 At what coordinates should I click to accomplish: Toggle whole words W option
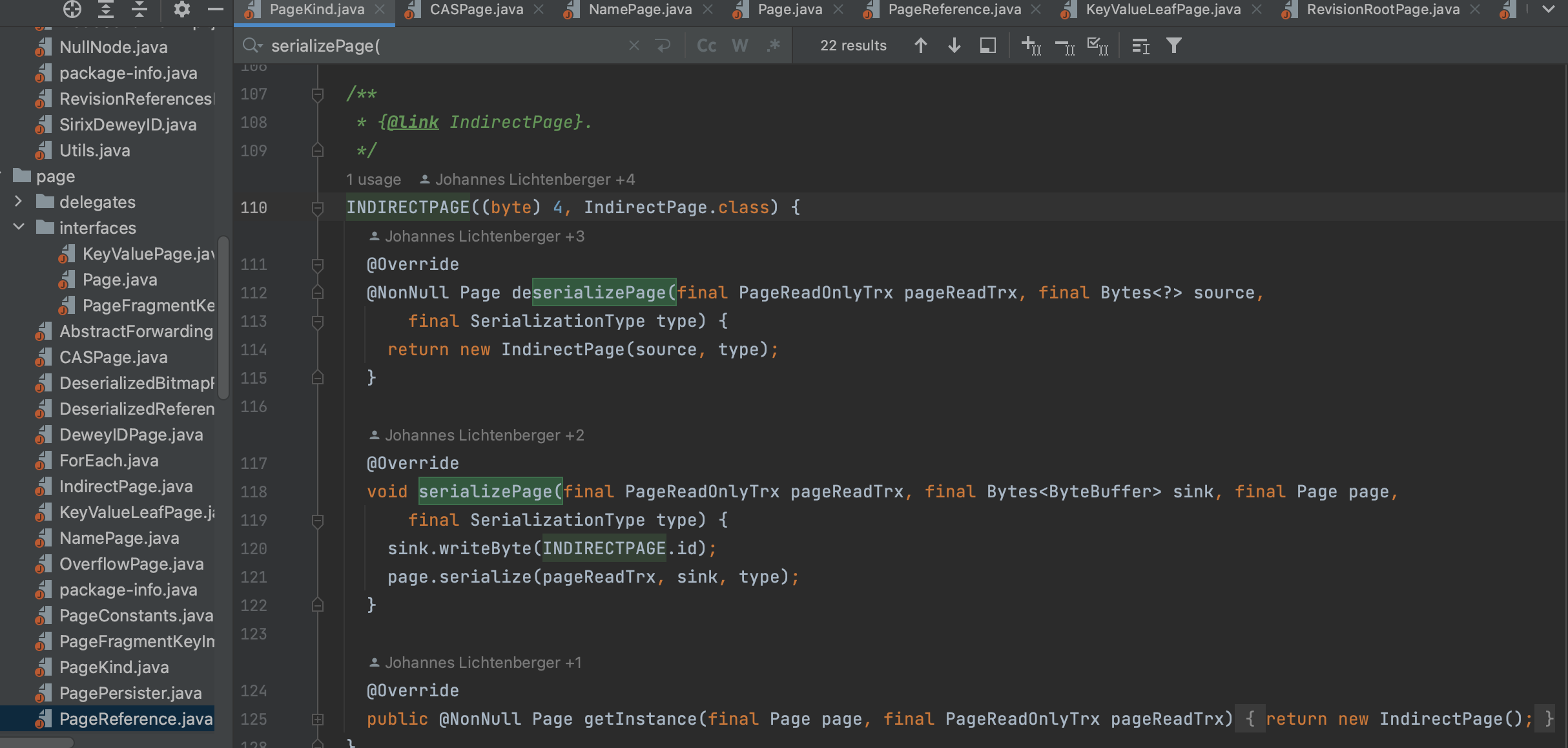tap(739, 46)
